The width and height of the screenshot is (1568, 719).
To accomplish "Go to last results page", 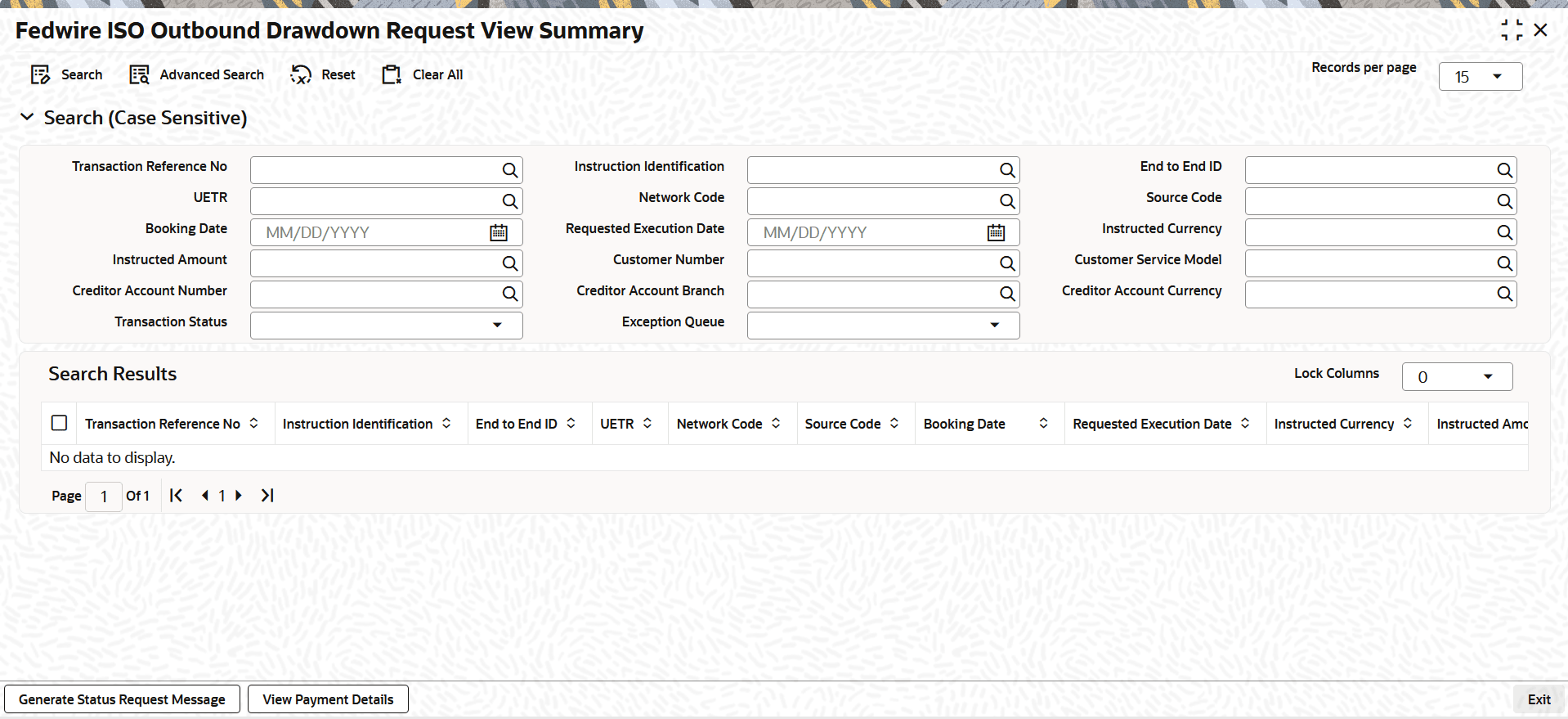I will pos(267,496).
